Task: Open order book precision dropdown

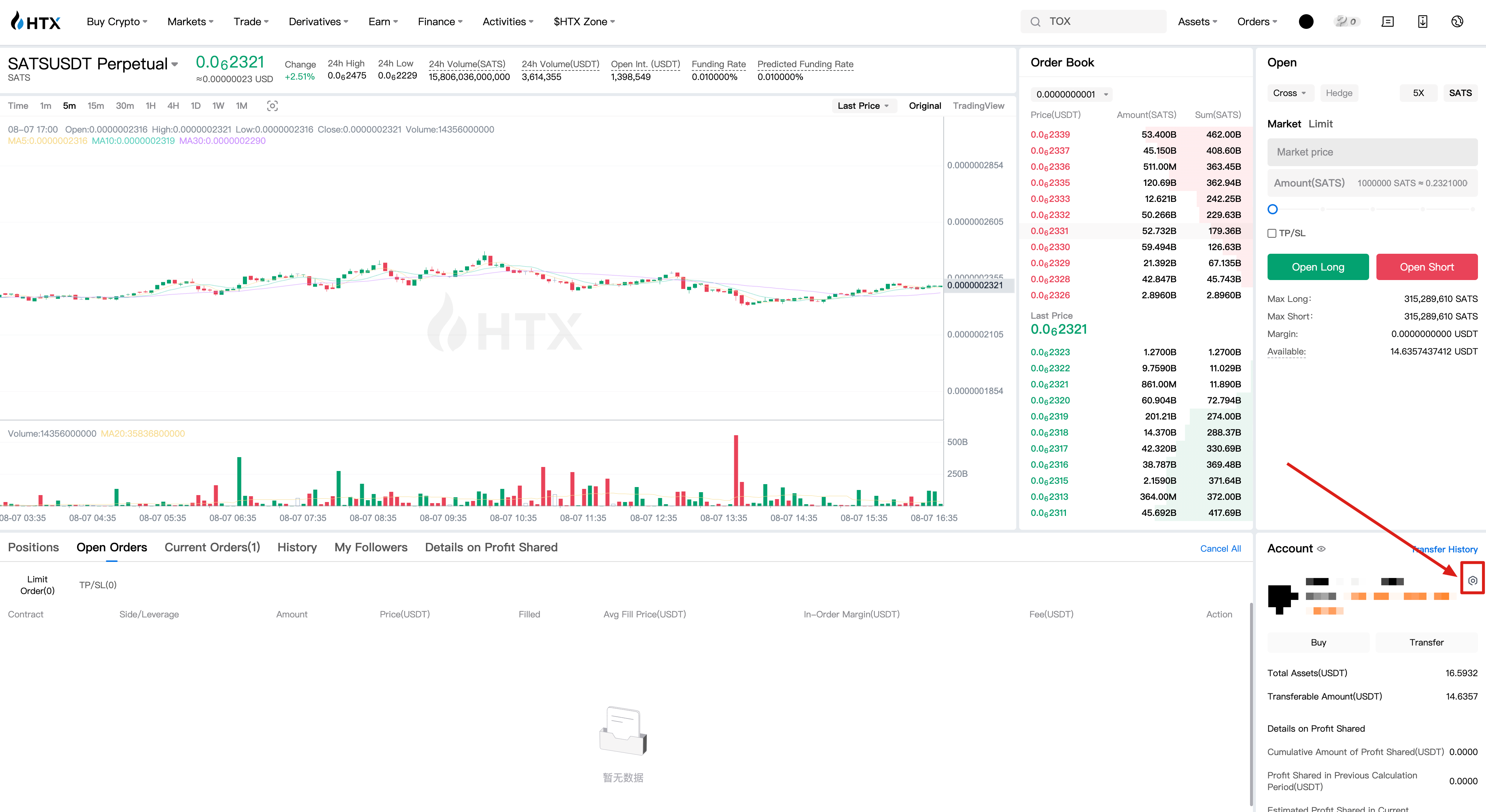Action: pyautogui.click(x=1071, y=94)
